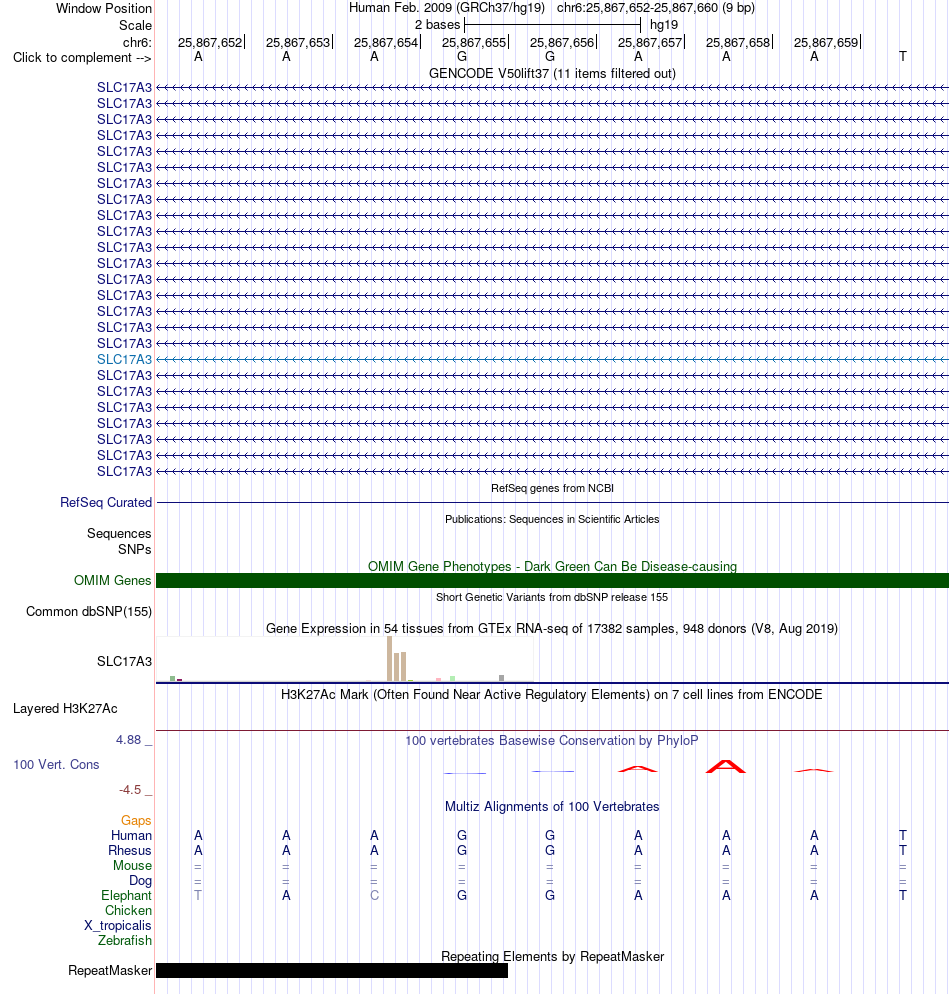Viewport: 950px width, 994px height.
Task: Click the Layered H3K27Ac track label
Action: coord(65,709)
